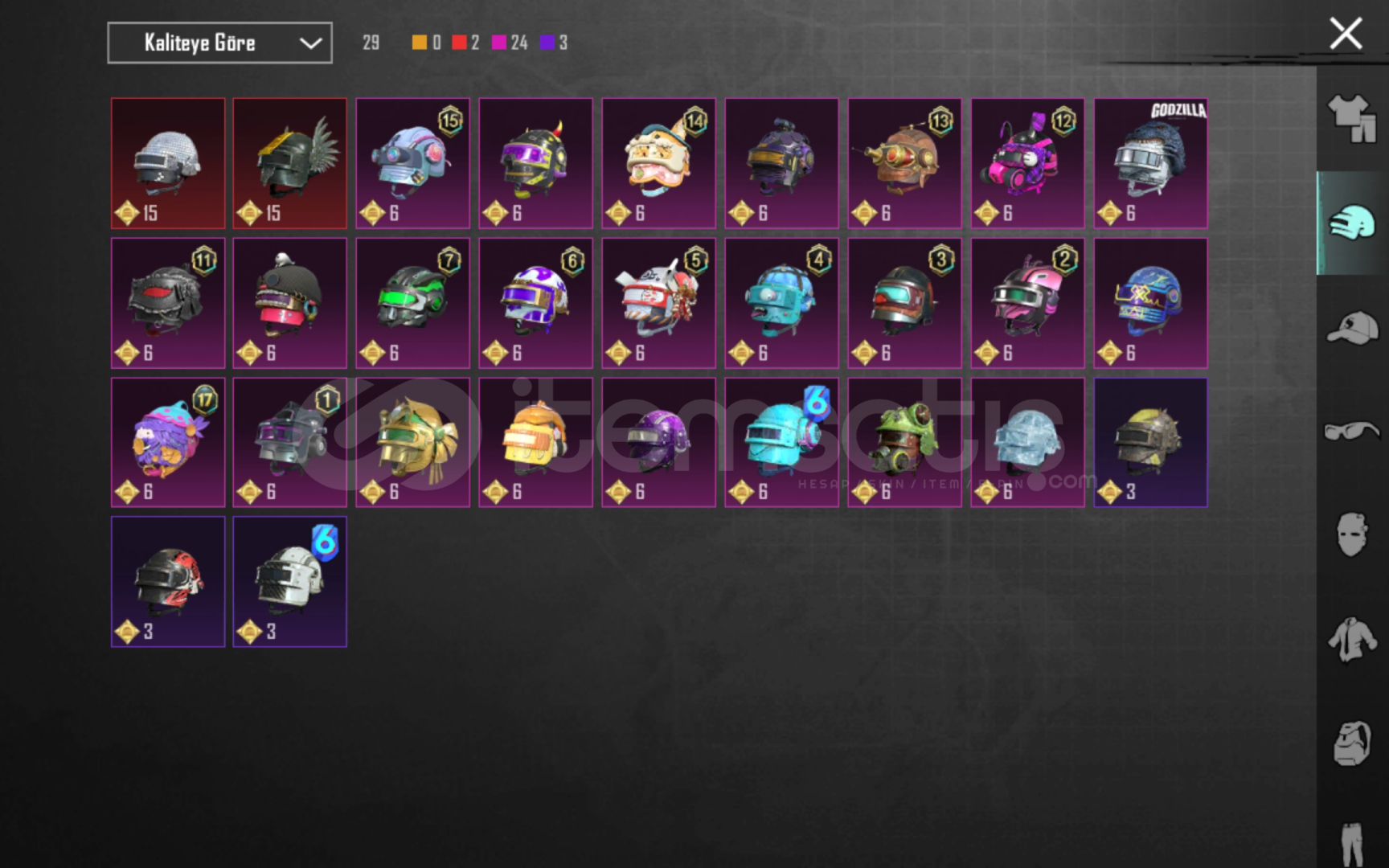This screenshot has width=1389, height=868.
Task: Click the dropdown chevron arrow in sort box
Action: pyautogui.click(x=310, y=43)
